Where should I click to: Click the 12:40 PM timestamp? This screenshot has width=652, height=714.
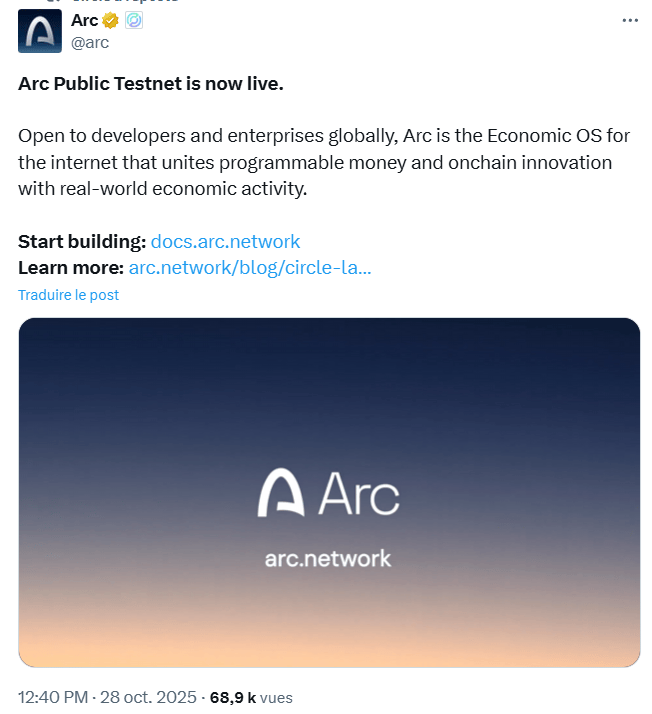tap(51, 697)
